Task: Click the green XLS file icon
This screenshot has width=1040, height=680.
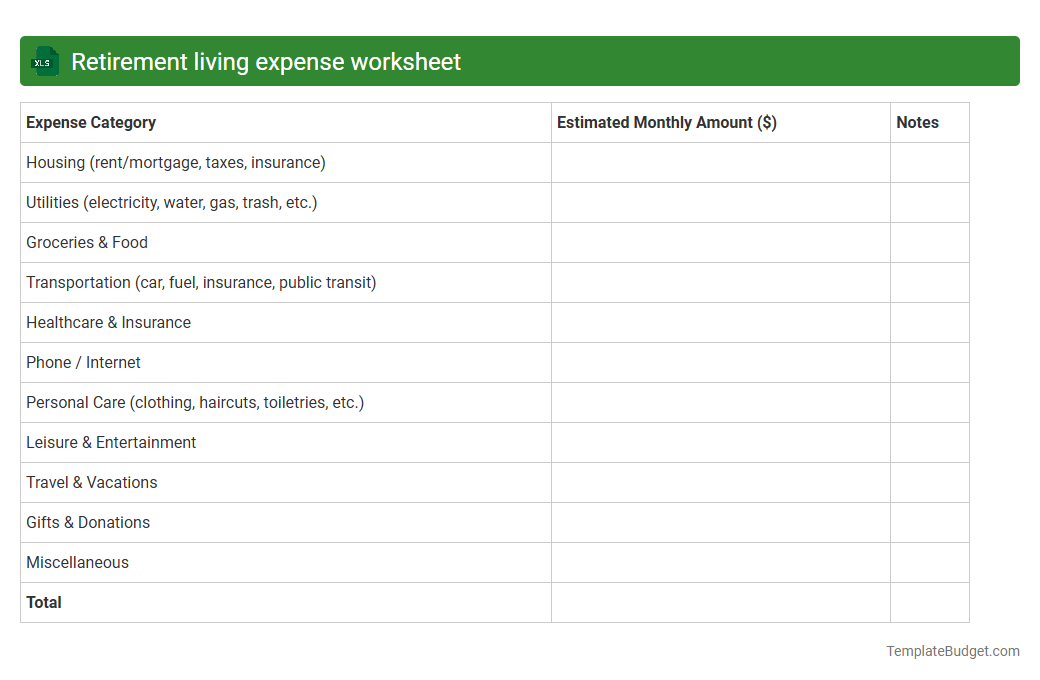Action: (44, 61)
